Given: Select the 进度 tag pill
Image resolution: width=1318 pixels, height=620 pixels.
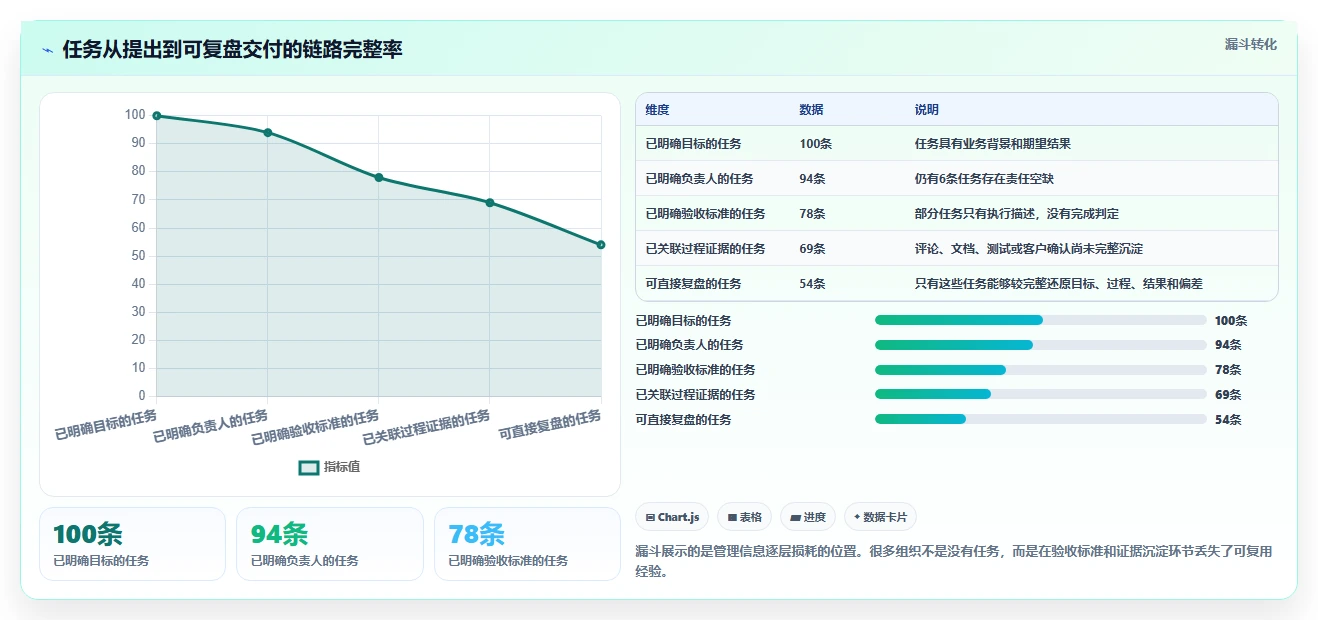Looking at the screenshot, I should 808,517.
